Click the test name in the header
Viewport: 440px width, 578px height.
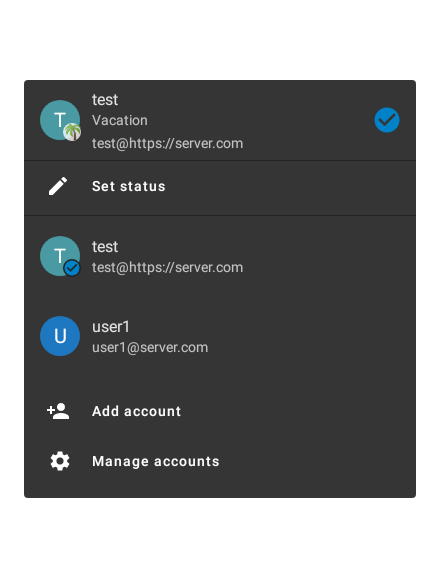click(x=105, y=100)
